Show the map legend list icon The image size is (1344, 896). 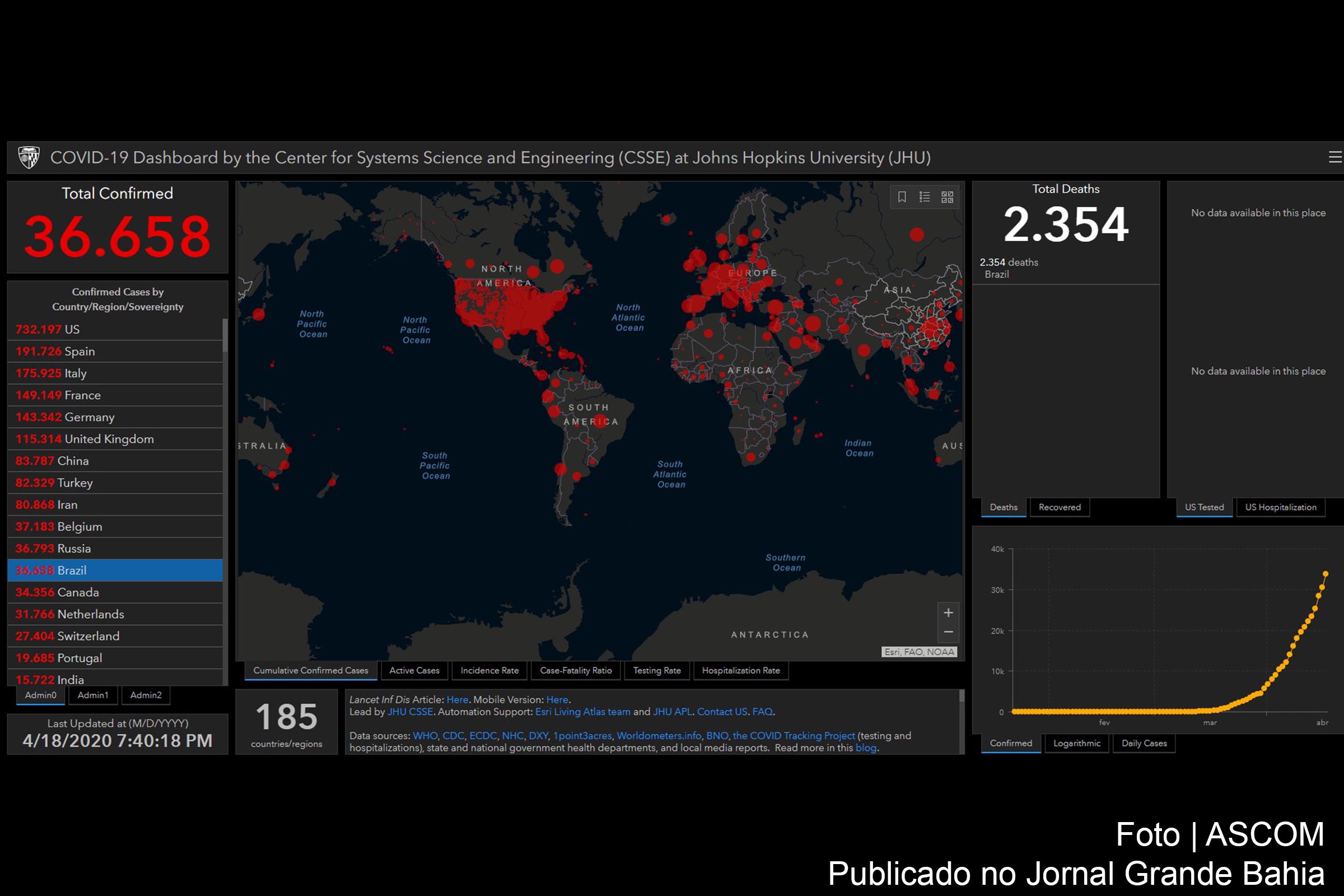click(925, 197)
